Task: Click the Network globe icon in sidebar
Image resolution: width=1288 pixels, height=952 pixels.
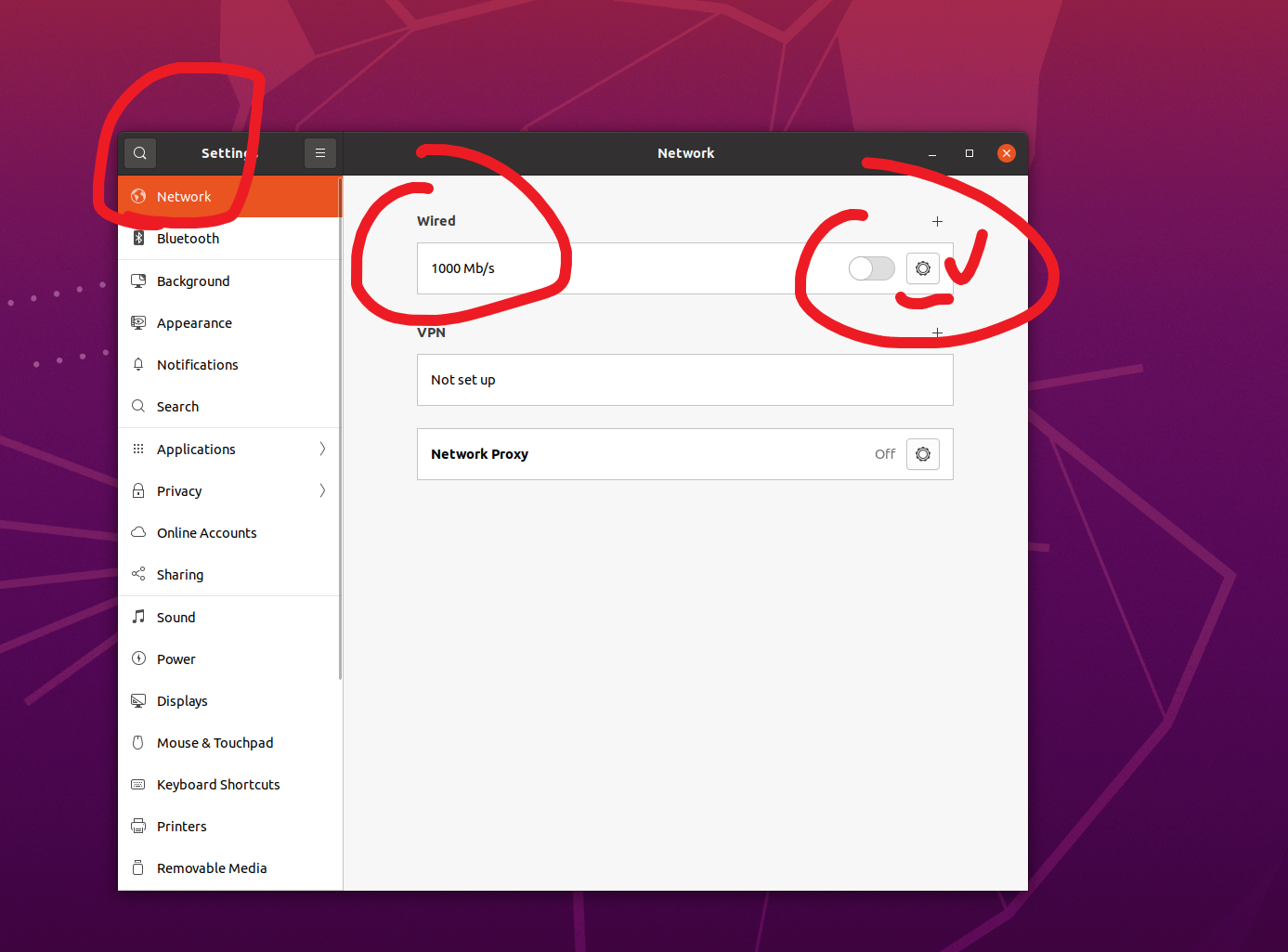Action: (x=138, y=196)
